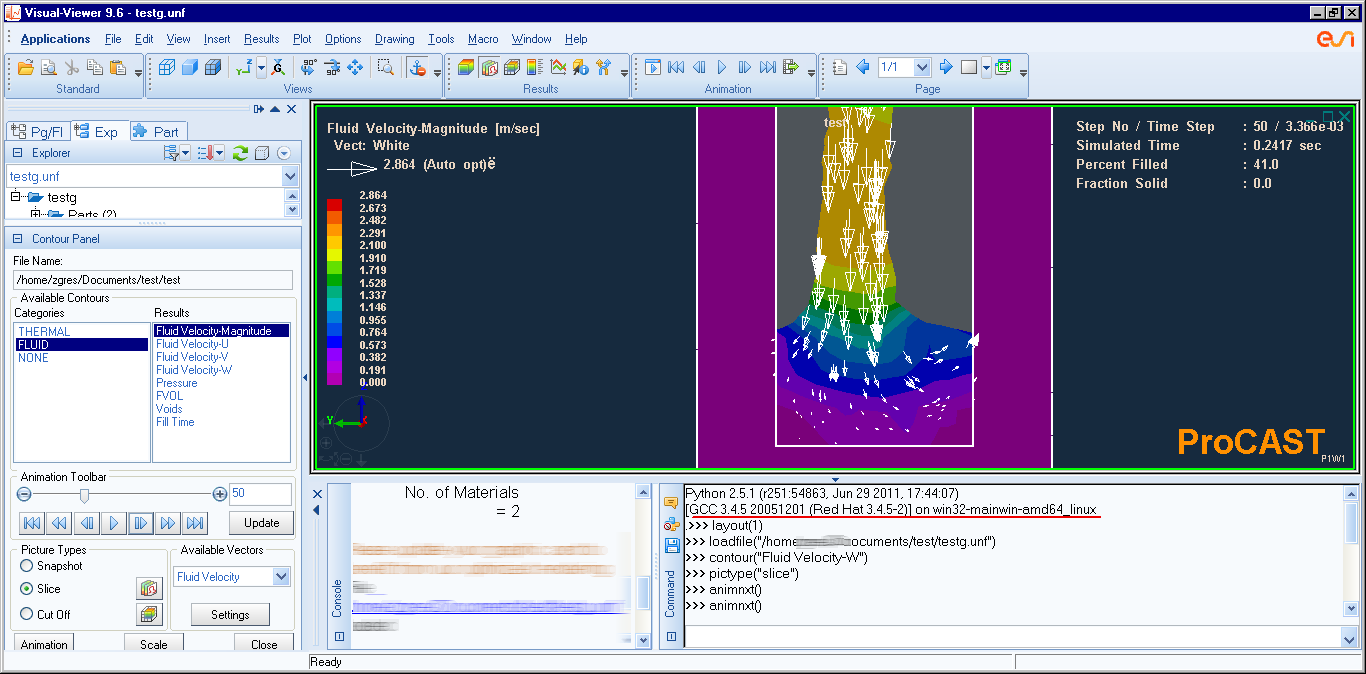
Task: Collapse the Explorer panel section
Action: click(x=17, y=153)
